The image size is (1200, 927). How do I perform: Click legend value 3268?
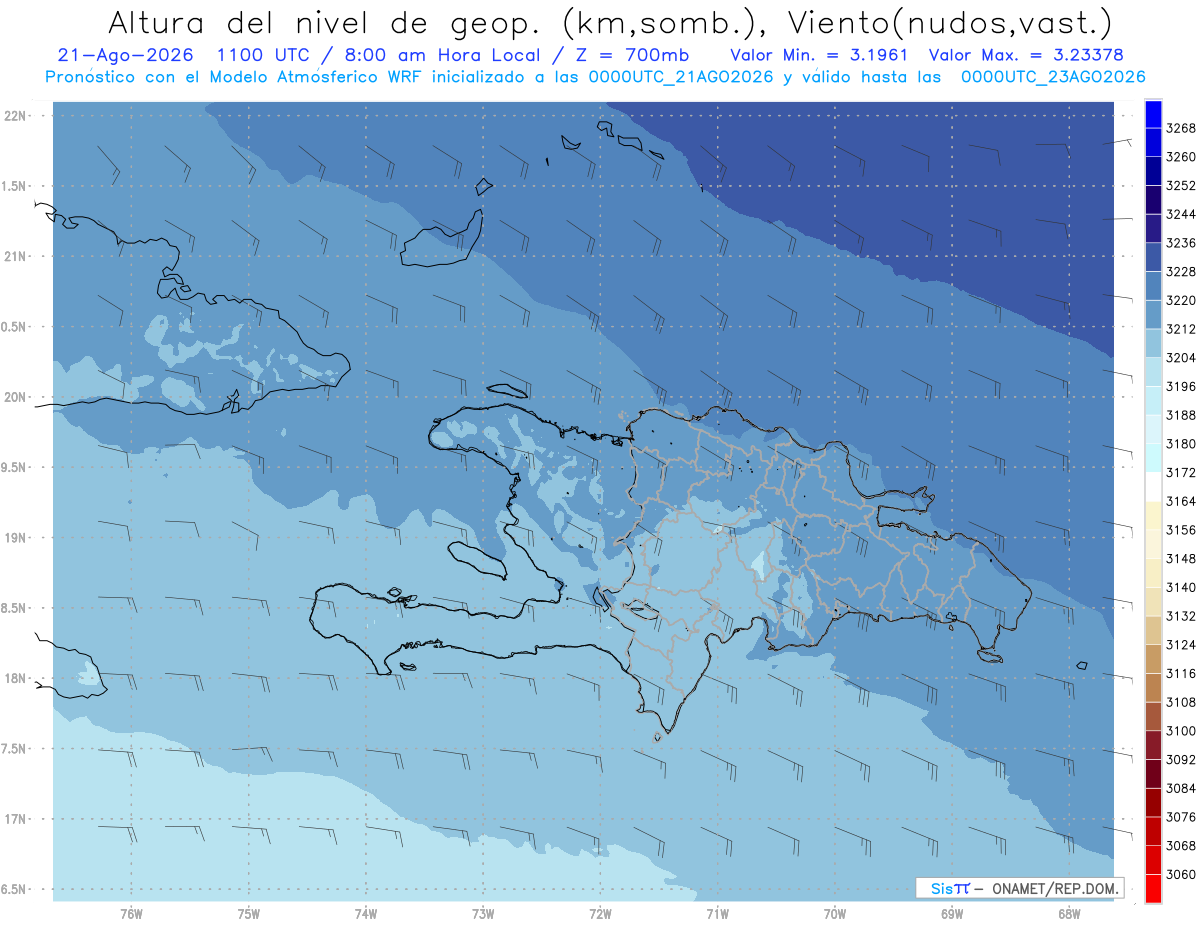[1181, 128]
